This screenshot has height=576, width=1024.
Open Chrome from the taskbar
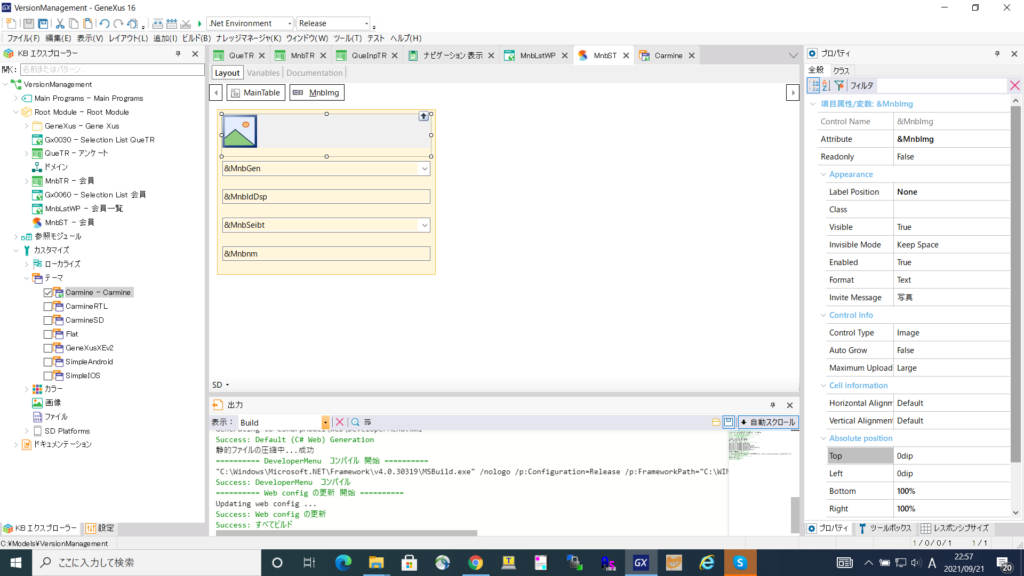point(475,562)
